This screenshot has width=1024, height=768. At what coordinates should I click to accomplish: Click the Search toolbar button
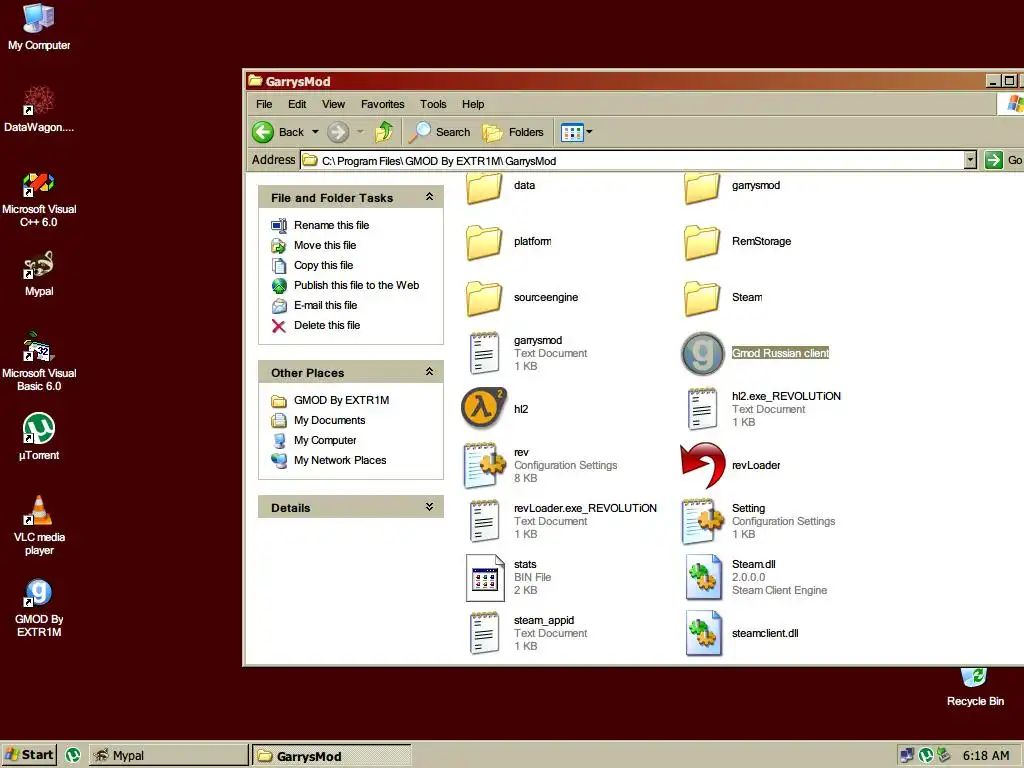[440, 132]
